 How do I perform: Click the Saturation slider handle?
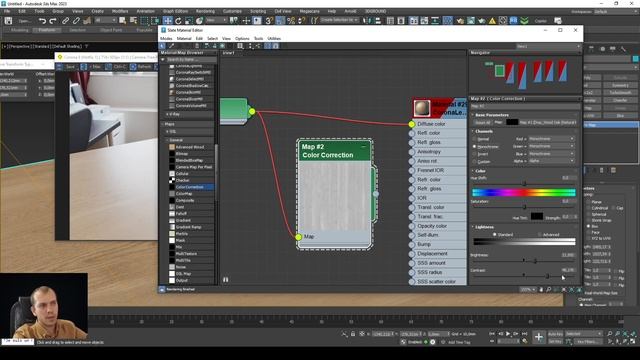(x=524, y=207)
